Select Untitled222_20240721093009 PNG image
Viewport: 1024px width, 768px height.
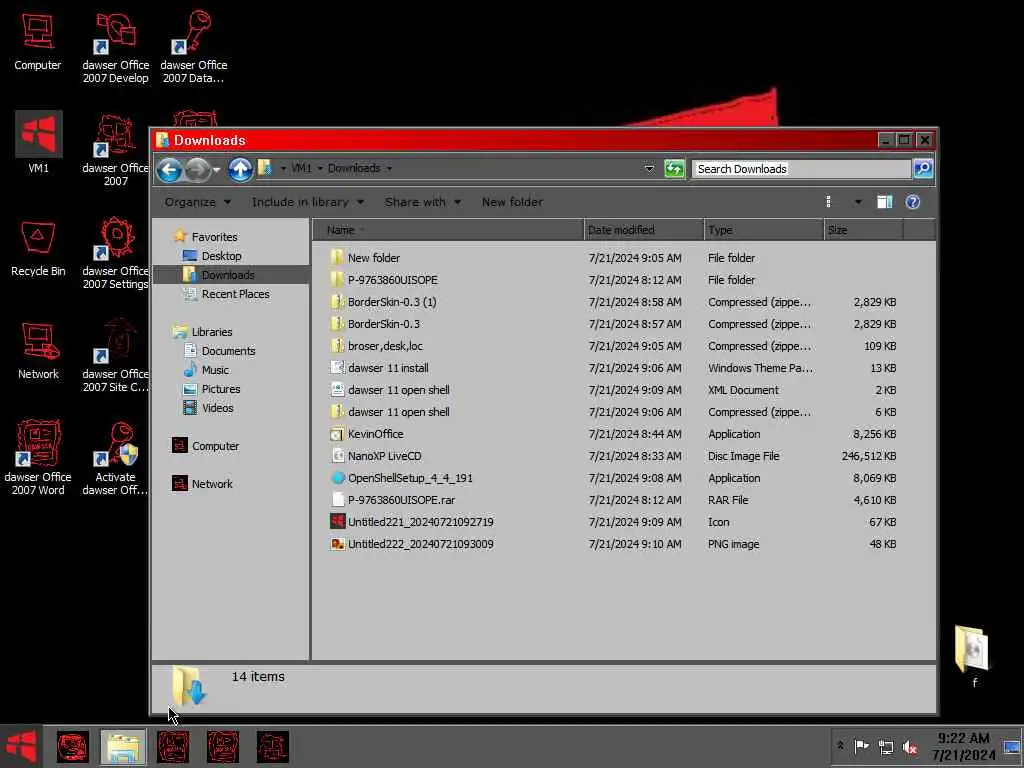click(x=614, y=544)
